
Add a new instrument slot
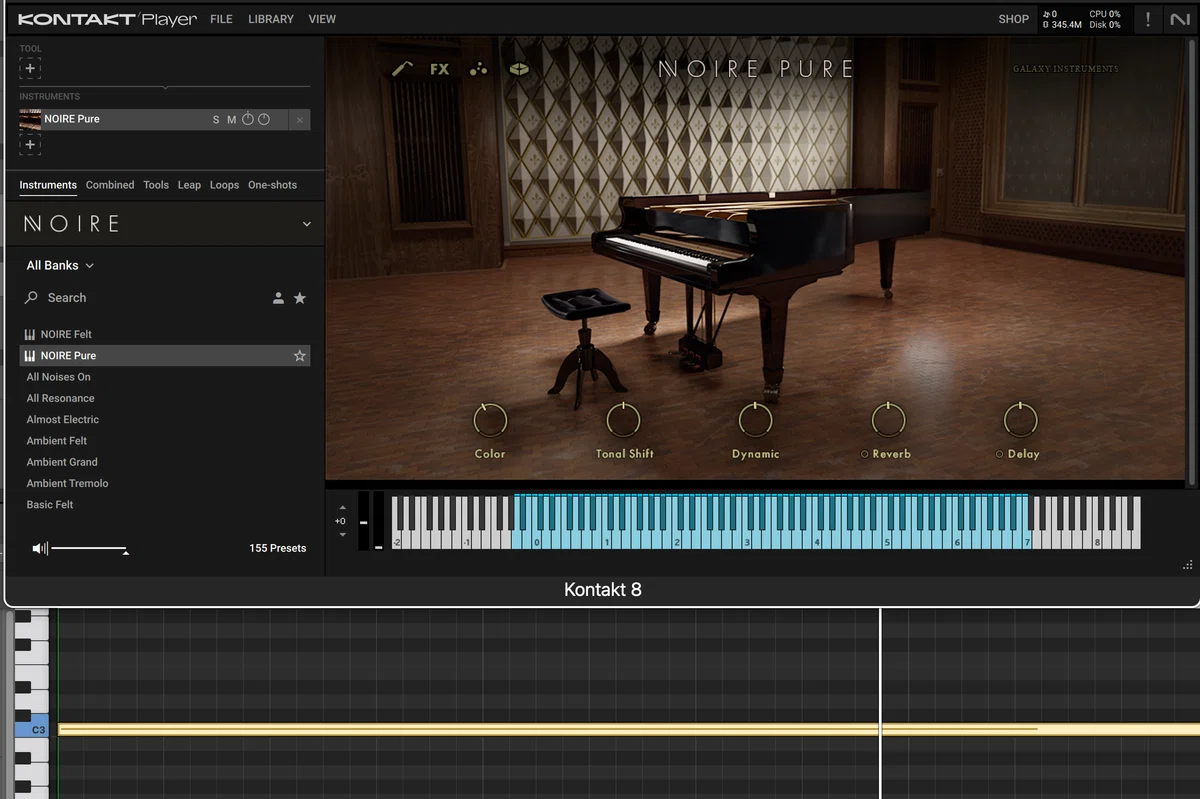tap(30, 144)
